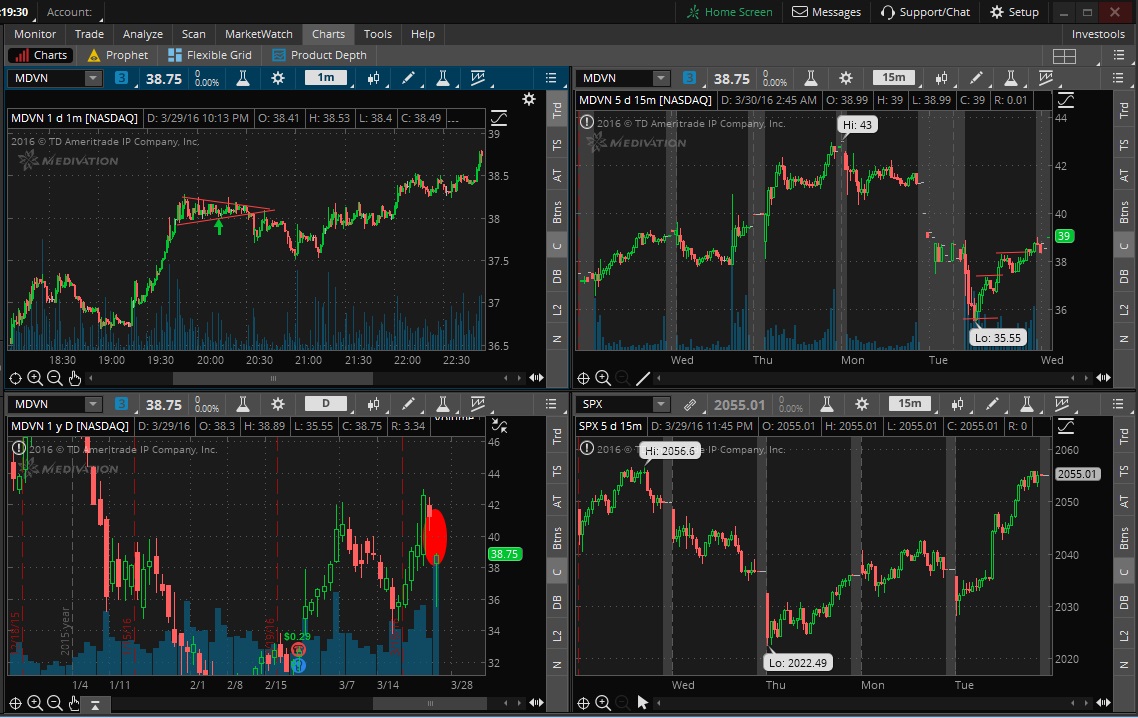Click the link clipboard icon beside SPX symbol
Image resolution: width=1138 pixels, height=718 pixels.
pyautogui.click(x=689, y=404)
